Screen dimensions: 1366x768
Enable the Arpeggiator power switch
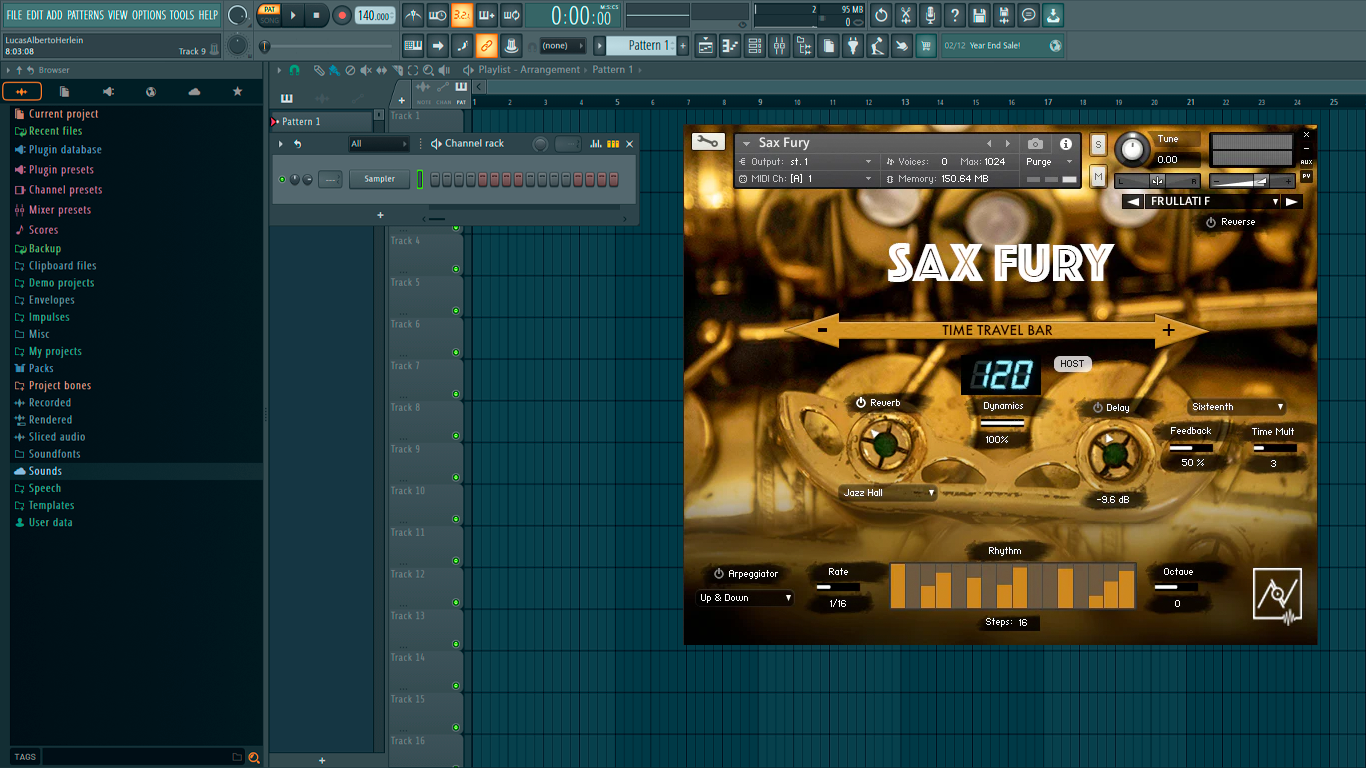tap(719, 574)
